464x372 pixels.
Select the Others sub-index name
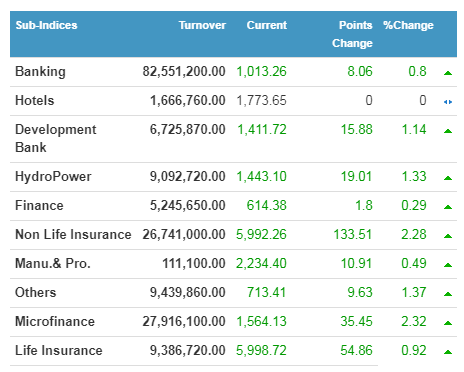coord(36,292)
